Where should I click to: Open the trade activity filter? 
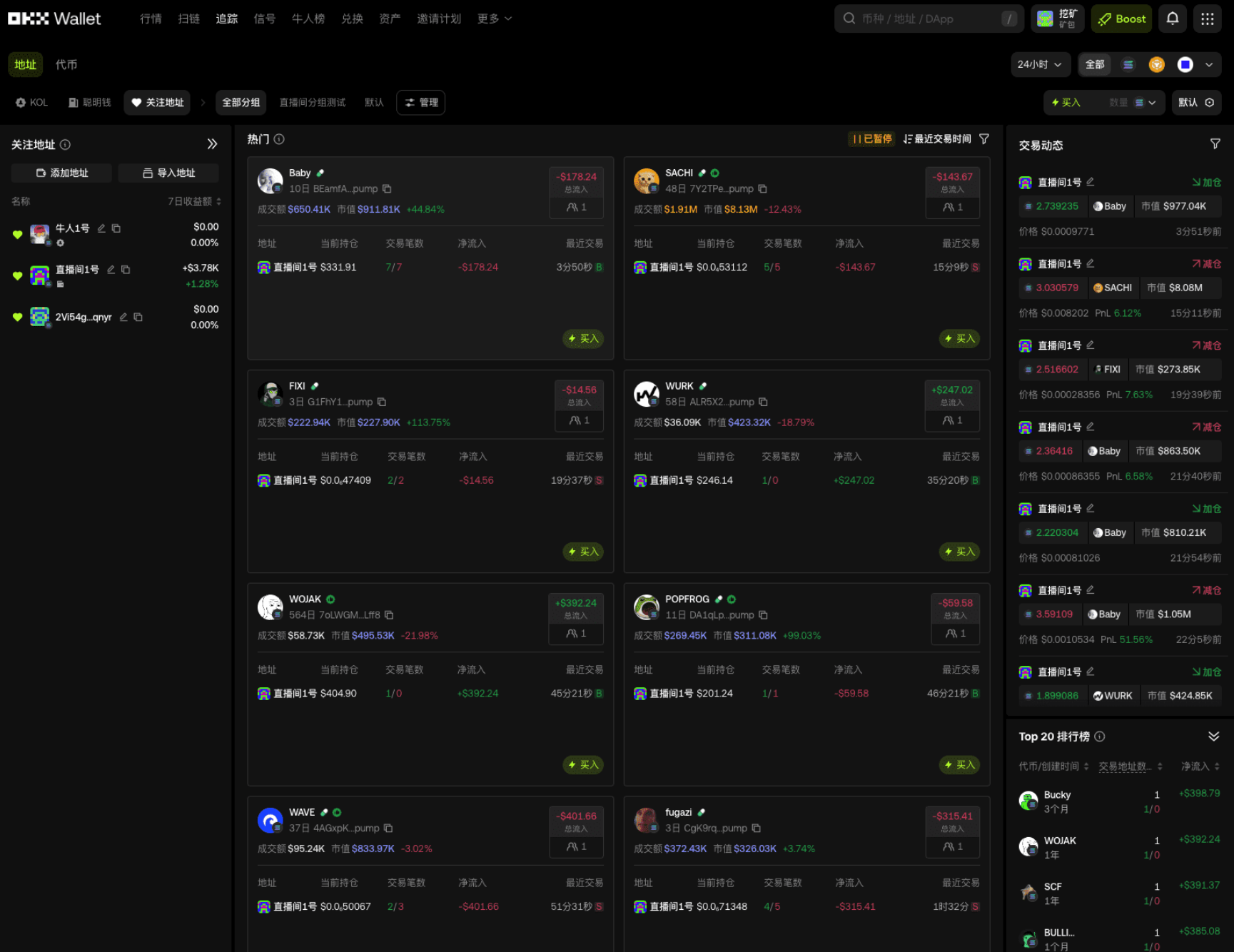tap(1215, 144)
